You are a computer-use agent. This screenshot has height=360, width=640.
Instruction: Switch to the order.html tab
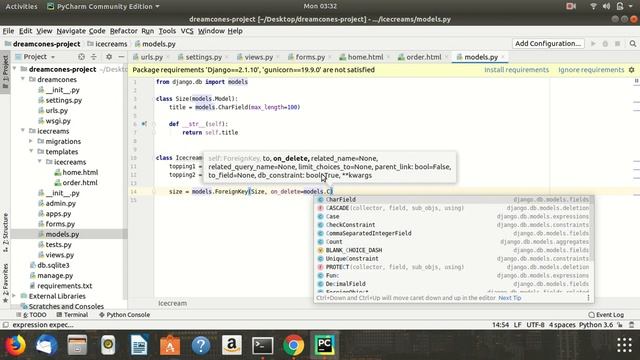click(x=423, y=57)
